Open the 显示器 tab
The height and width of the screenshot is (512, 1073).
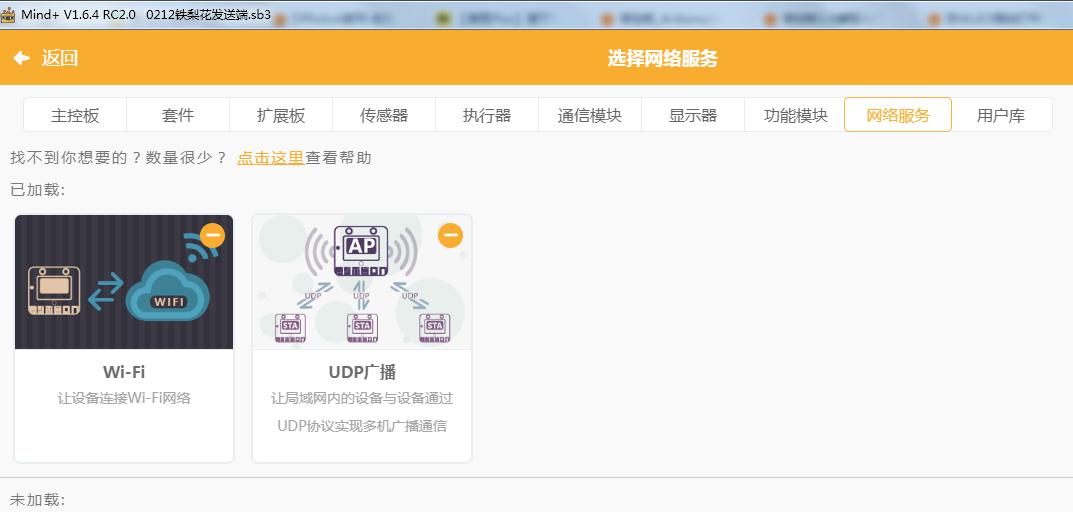pyautogui.click(x=693, y=115)
